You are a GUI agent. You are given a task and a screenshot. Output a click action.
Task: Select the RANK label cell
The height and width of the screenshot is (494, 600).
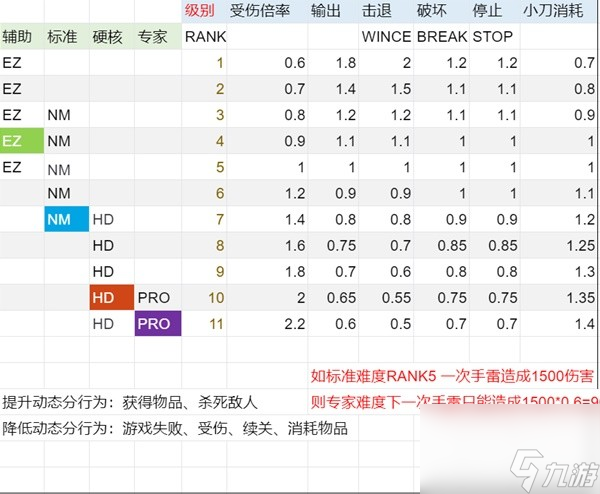[x=204, y=37]
